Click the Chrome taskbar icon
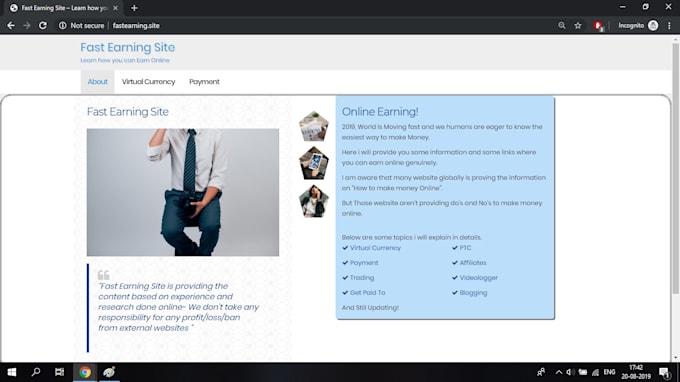The image size is (680, 382). (85, 372)
